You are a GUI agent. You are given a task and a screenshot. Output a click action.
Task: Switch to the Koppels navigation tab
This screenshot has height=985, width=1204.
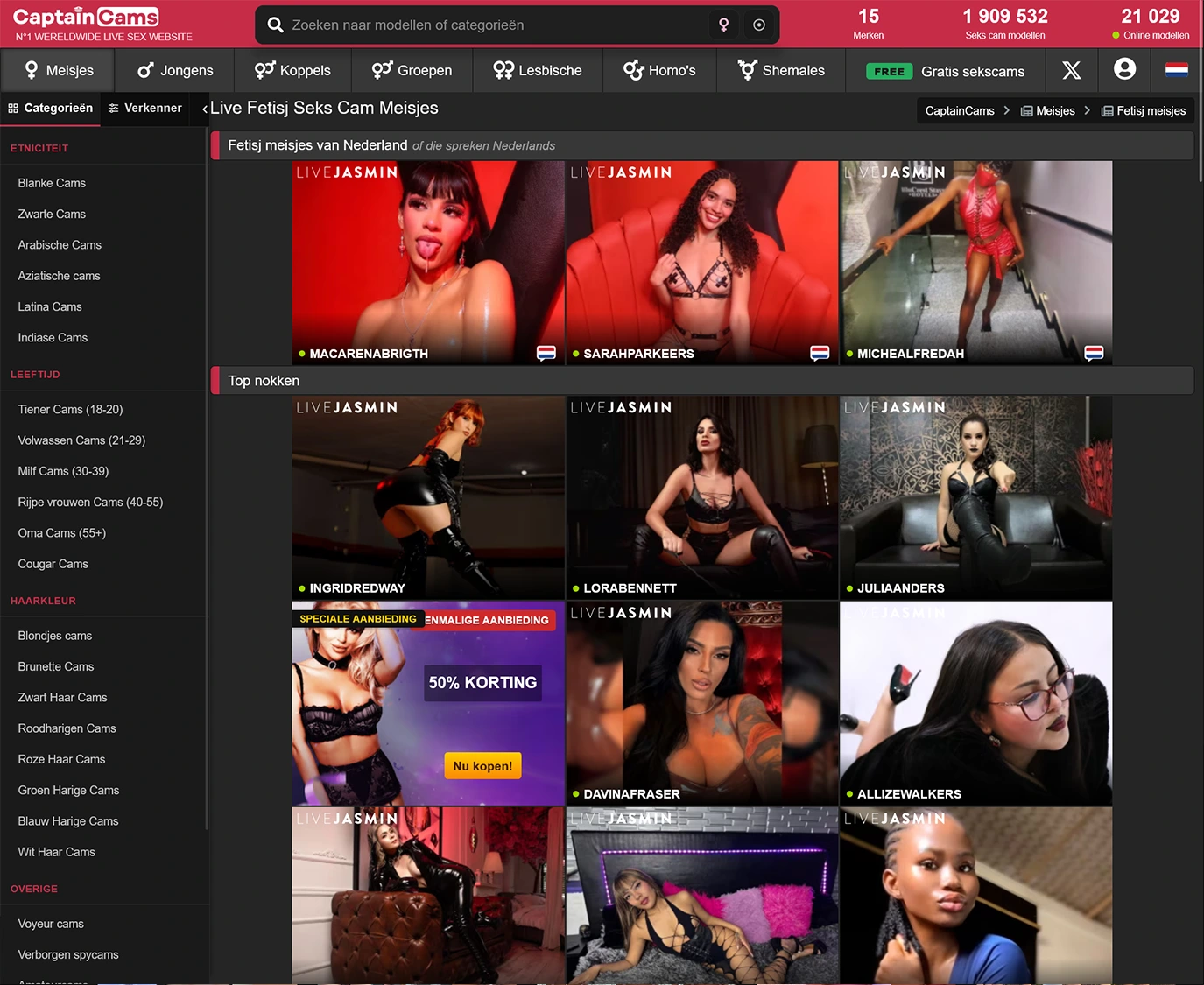click(292, 71)
